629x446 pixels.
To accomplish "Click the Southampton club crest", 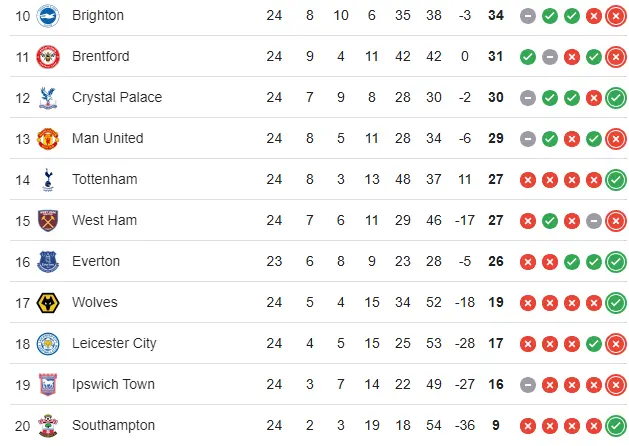I will click(48, 425).
